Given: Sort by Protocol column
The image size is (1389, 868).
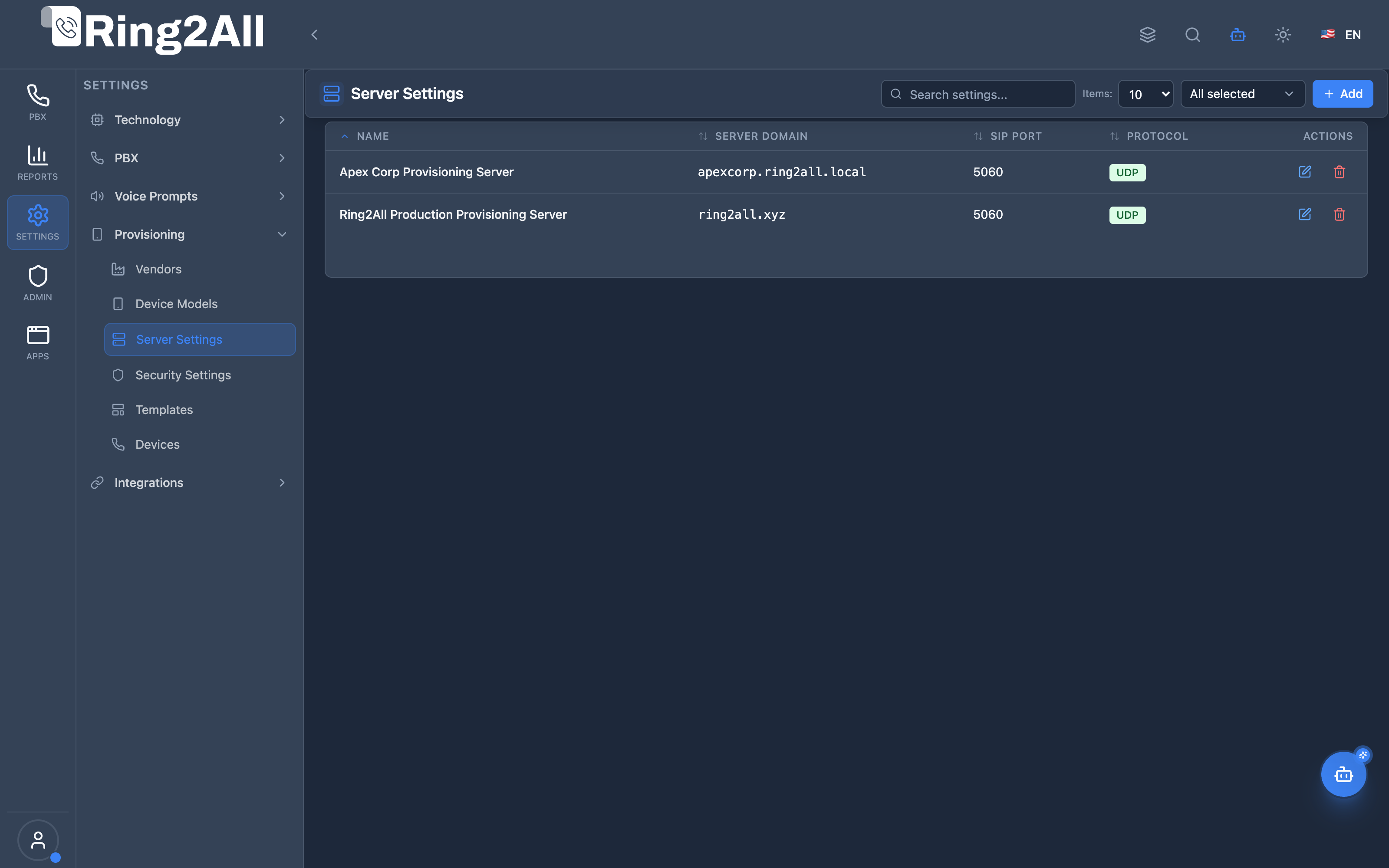Looking at the screenshot, I should point(1149,136).
